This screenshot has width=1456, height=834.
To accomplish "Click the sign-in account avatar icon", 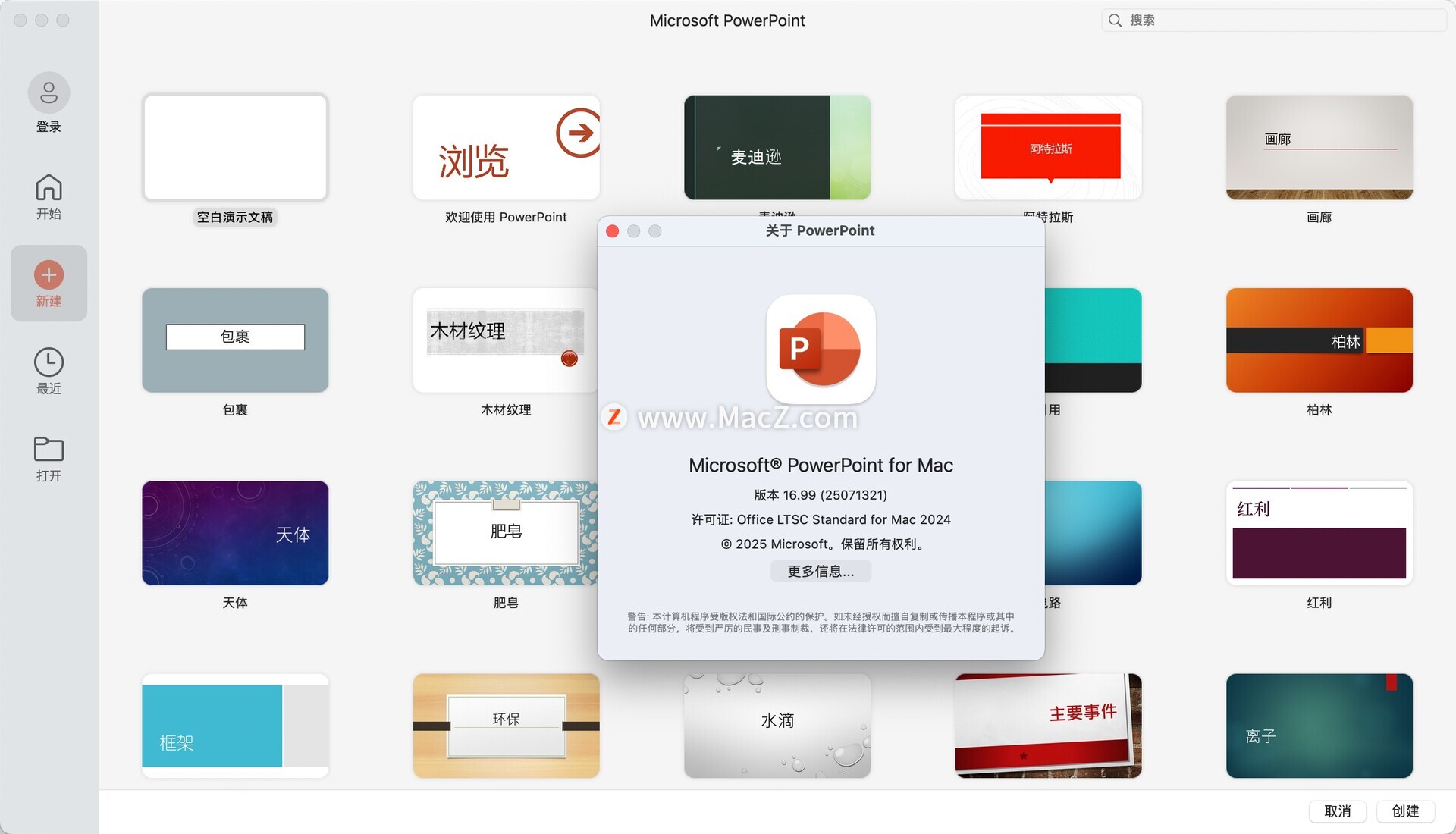I will tap(49, 92).
